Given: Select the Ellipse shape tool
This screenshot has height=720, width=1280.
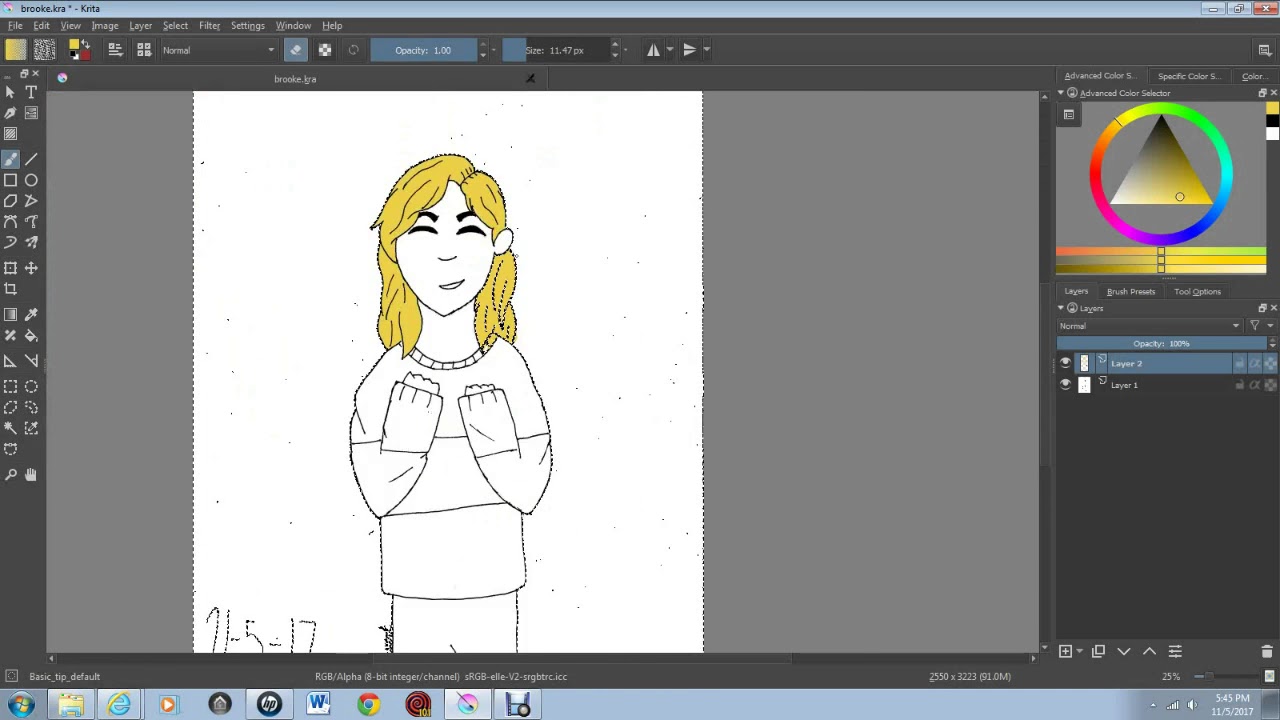Looking at the screenshot, I should click(31, 180).
